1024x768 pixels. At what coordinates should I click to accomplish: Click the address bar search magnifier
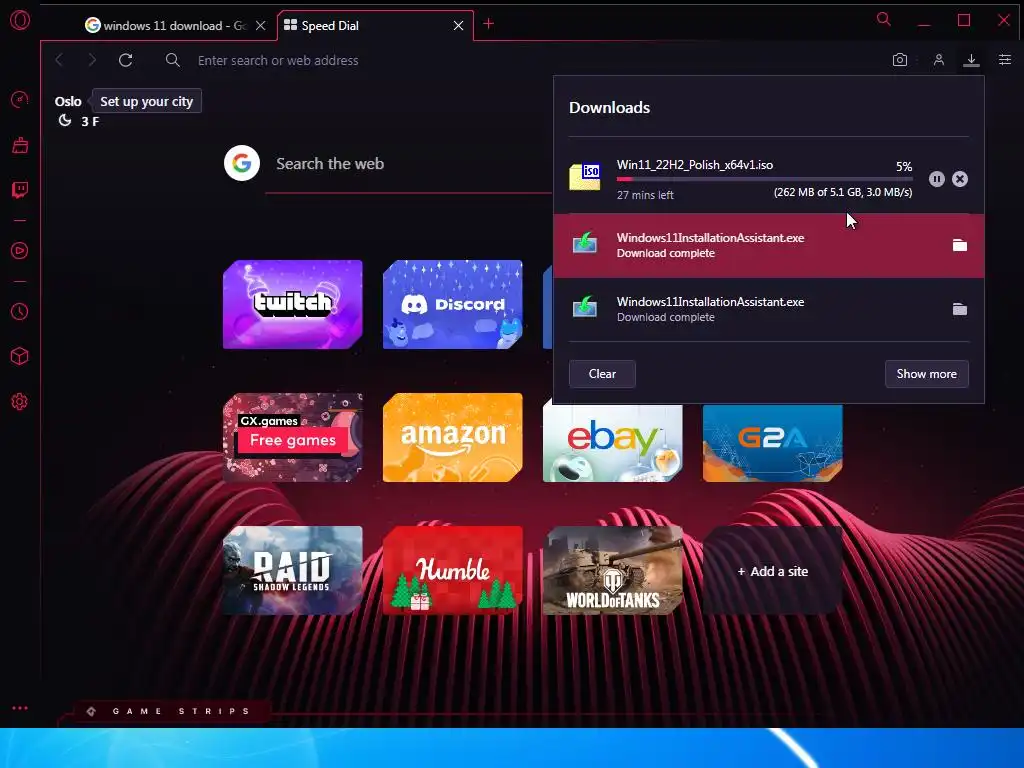point(172,60)
